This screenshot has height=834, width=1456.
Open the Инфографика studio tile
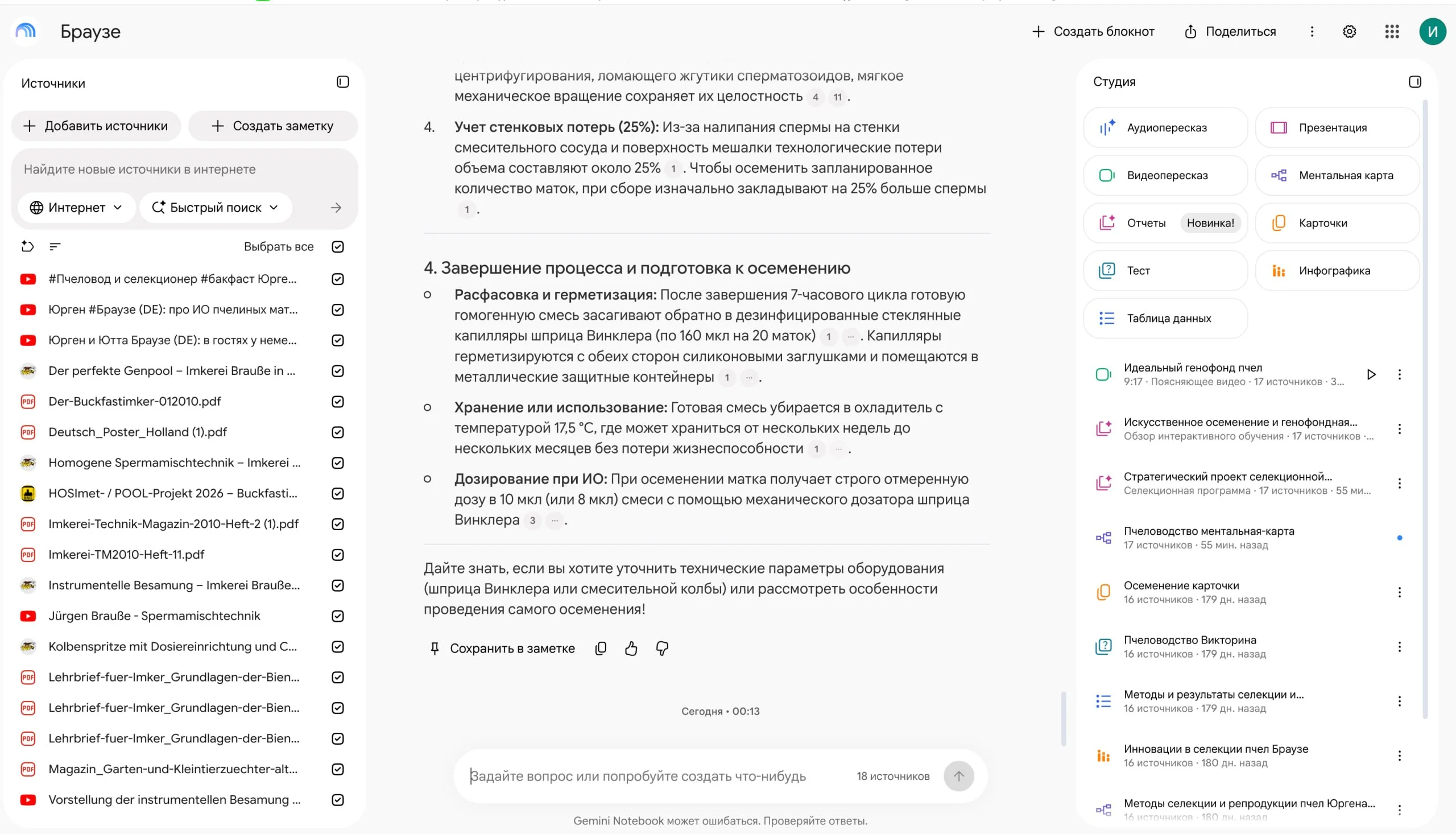1337,270
